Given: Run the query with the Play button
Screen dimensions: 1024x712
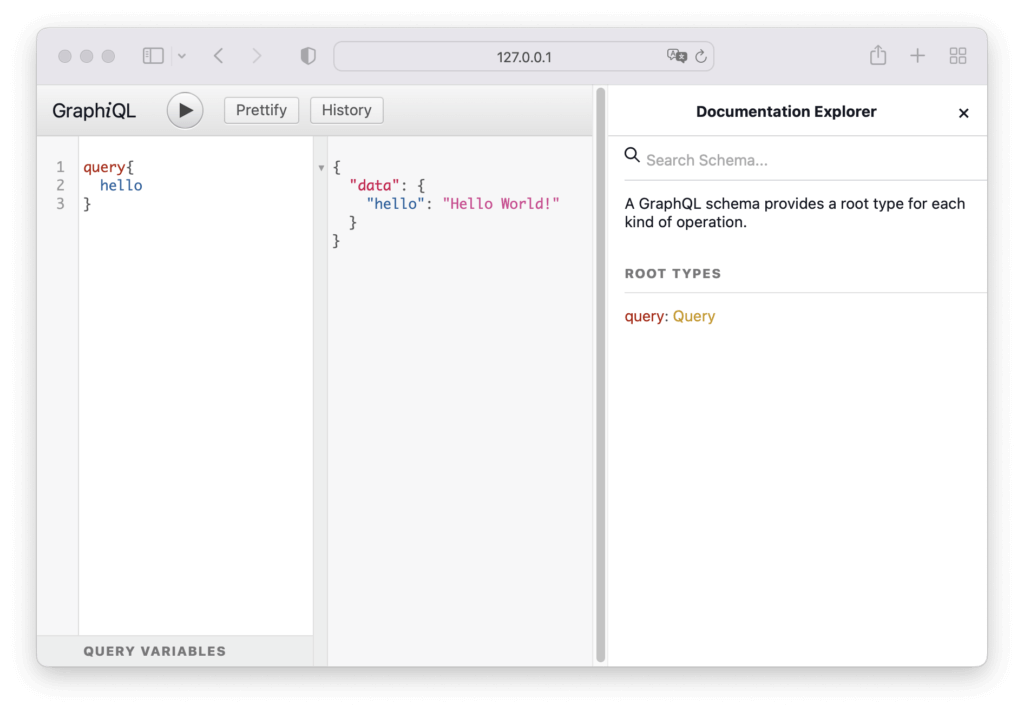Looking at the screenshot, I should [x=184, y=110].
